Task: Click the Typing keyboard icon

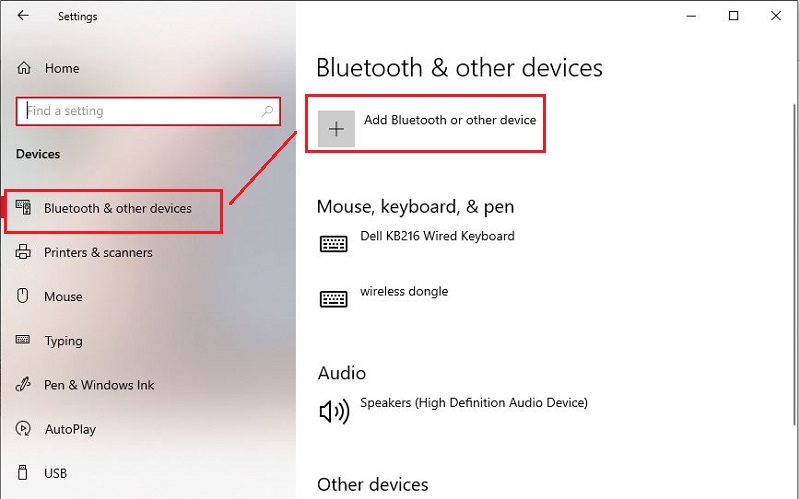Action: 23,341
